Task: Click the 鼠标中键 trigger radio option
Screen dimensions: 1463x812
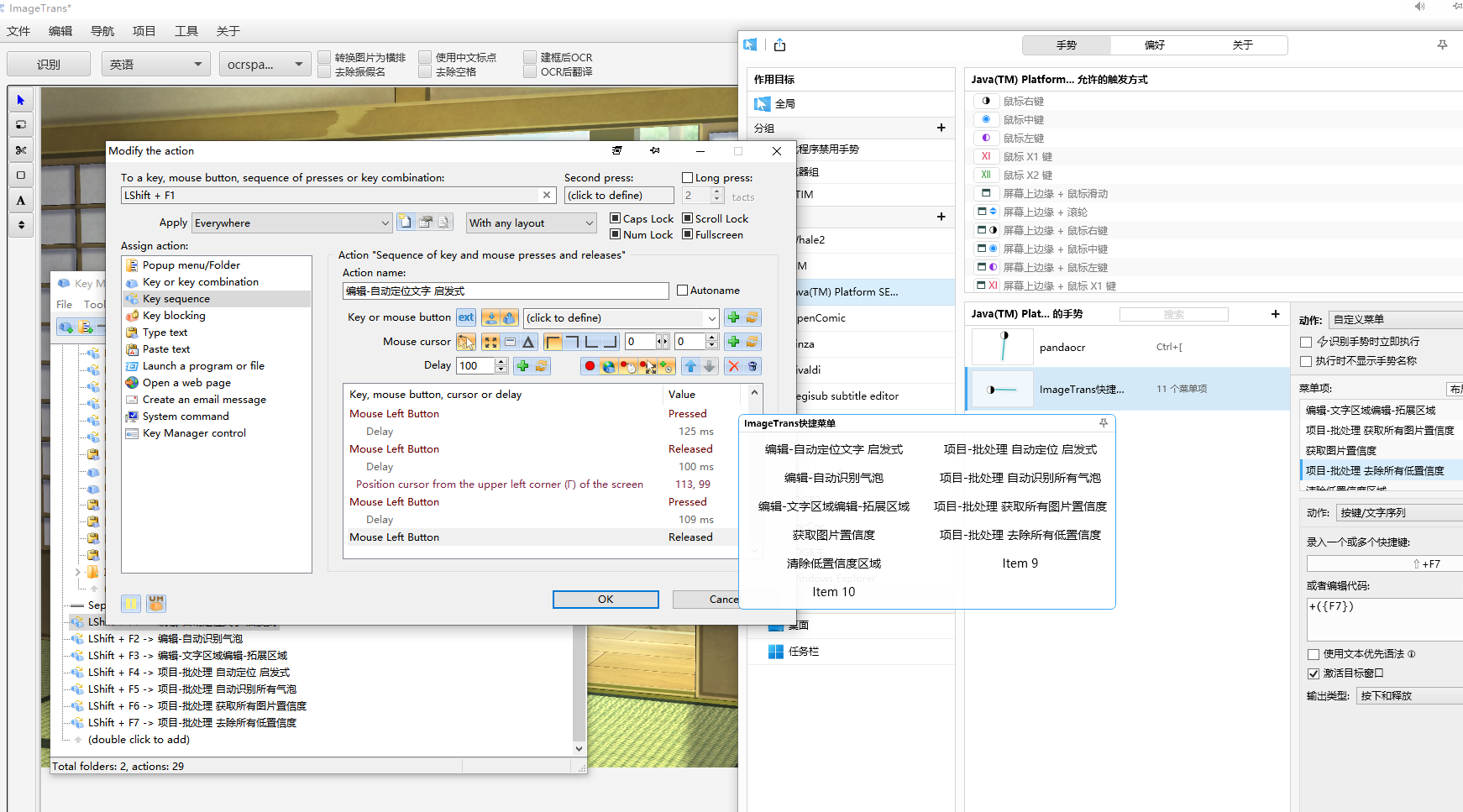Action: point(986,119)
